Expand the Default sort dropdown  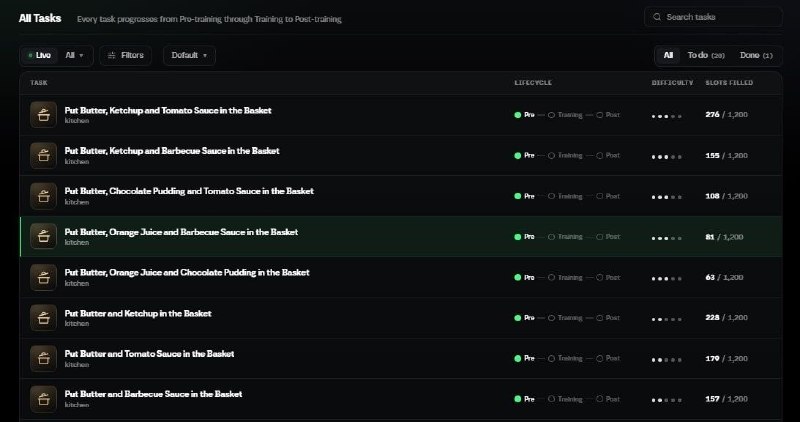(x=189, y=55)
